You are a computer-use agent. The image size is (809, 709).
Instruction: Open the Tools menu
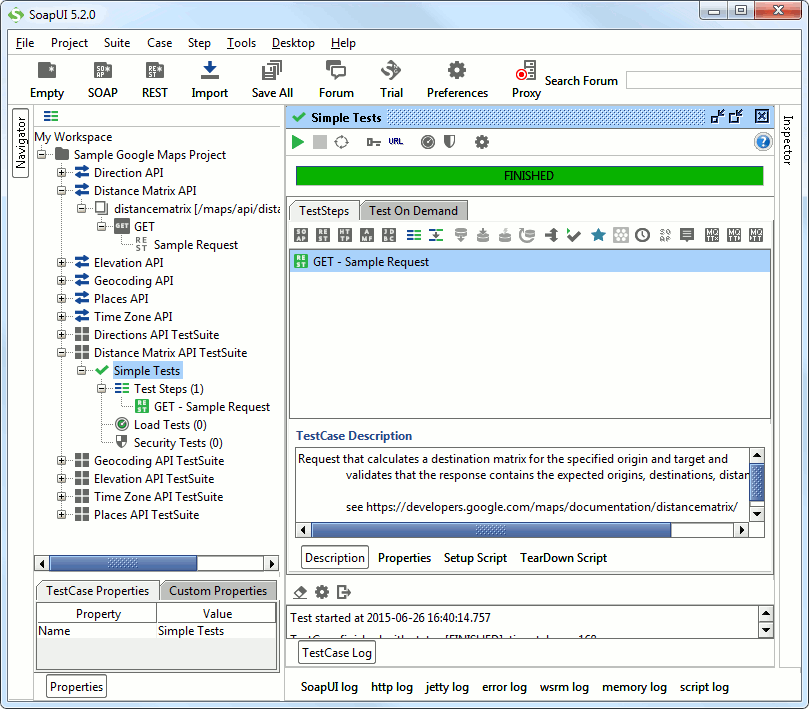[x=241, y=43]
